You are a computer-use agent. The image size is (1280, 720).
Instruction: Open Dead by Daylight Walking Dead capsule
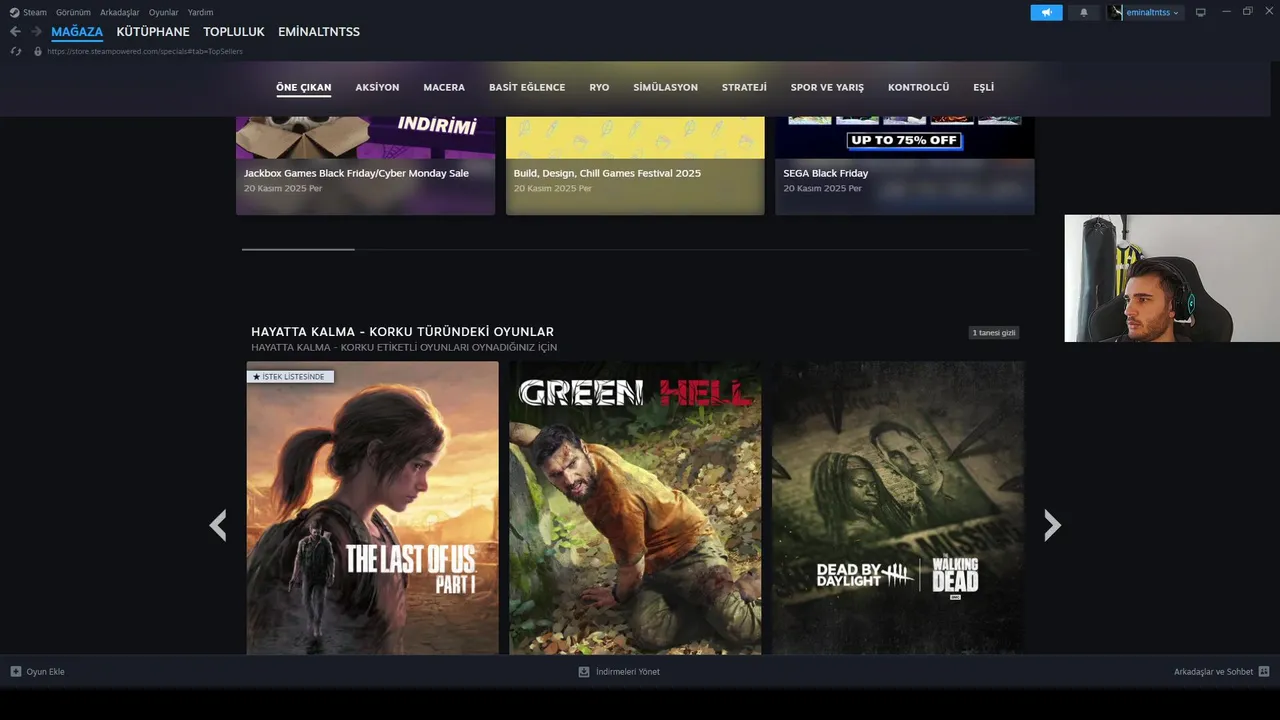click(898, 508)
